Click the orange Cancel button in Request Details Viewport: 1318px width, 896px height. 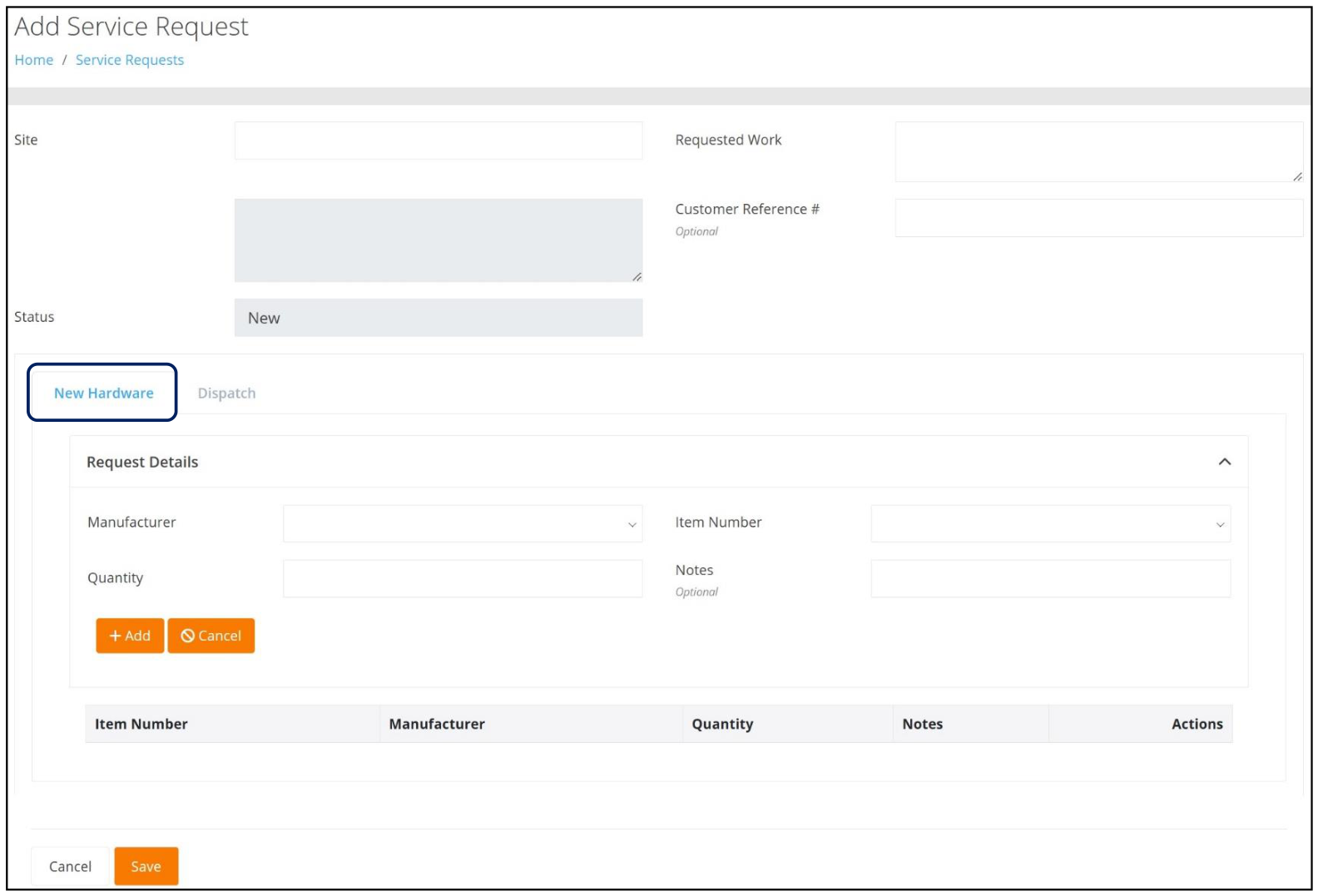click(x=211, y=636)
